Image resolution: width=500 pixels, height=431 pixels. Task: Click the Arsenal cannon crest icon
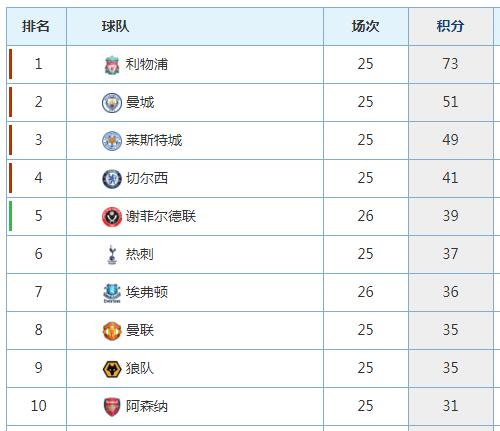(x=112, y=407)
